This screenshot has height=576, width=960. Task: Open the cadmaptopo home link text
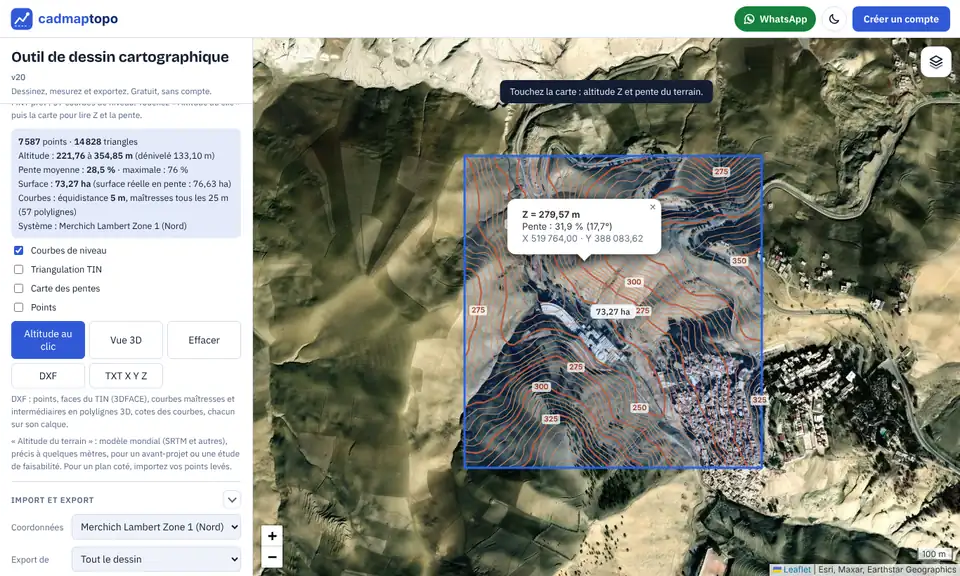[78, 19]
